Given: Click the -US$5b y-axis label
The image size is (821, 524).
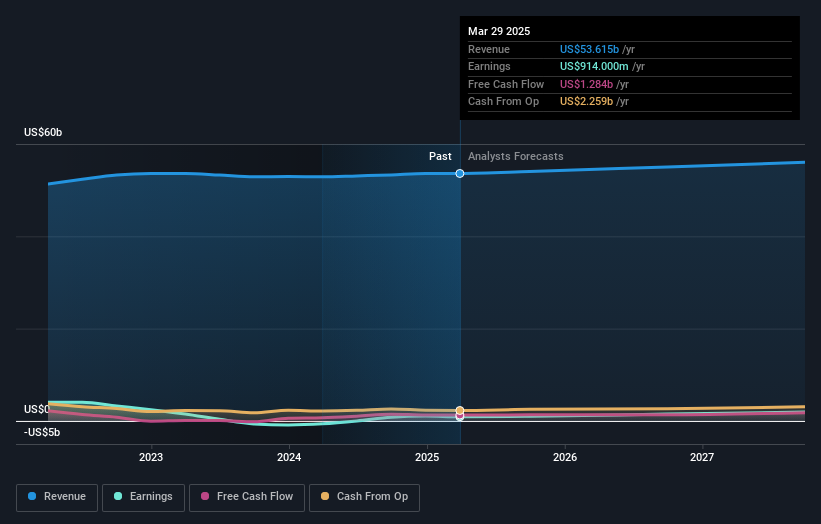Looking at the screenshot, I should click(42, 432).
